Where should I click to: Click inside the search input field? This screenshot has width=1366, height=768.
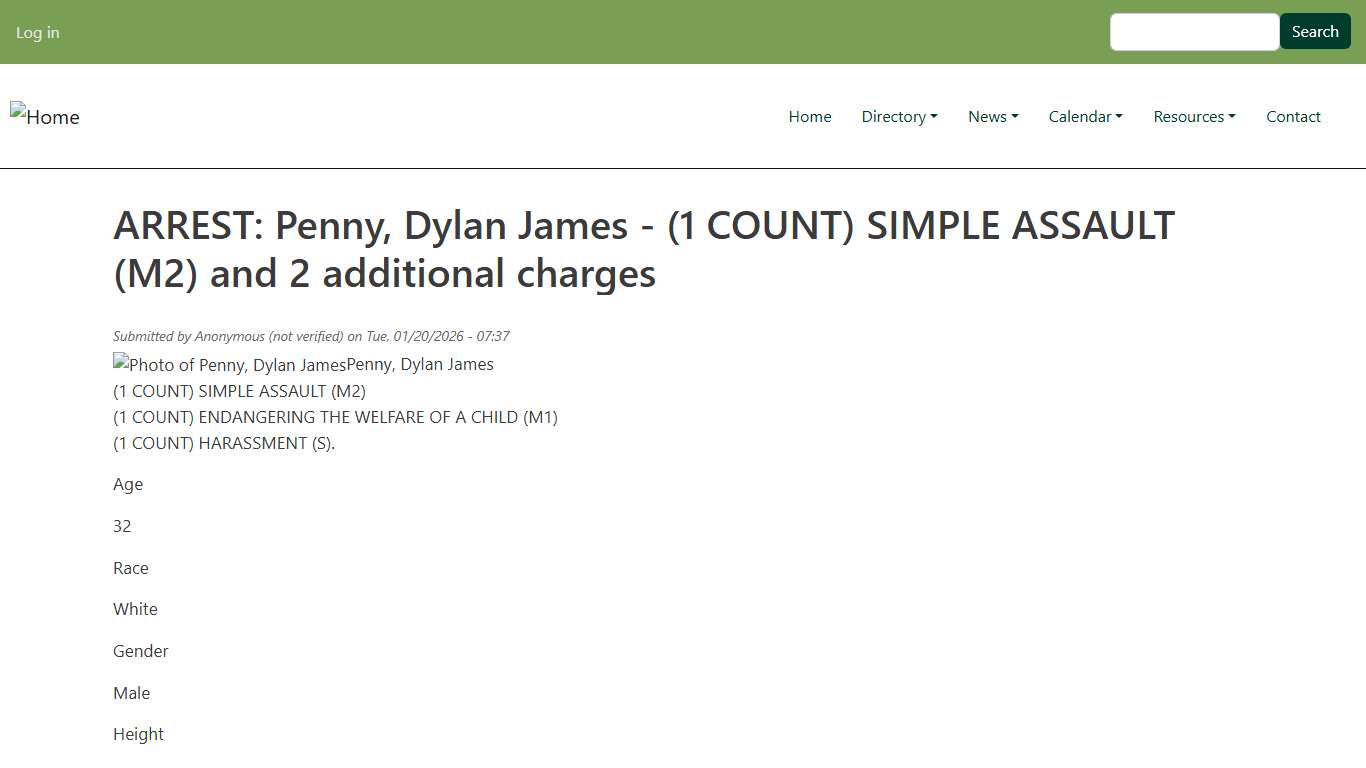1194,31
